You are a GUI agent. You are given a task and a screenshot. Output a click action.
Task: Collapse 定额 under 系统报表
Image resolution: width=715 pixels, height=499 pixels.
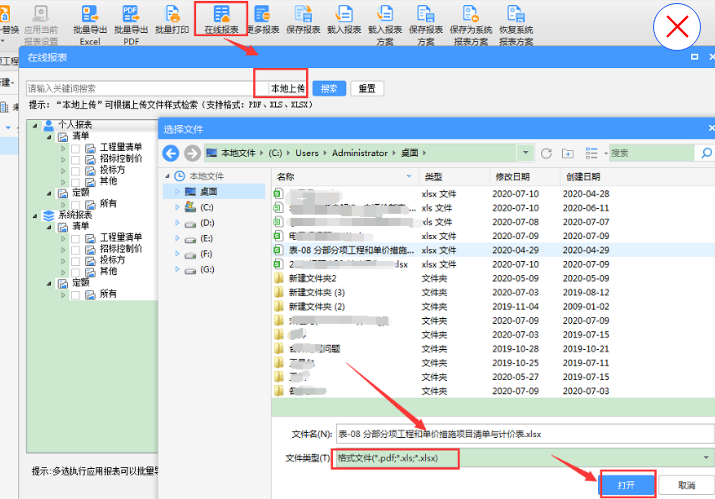pyautogui.click(x=49, y=284)
